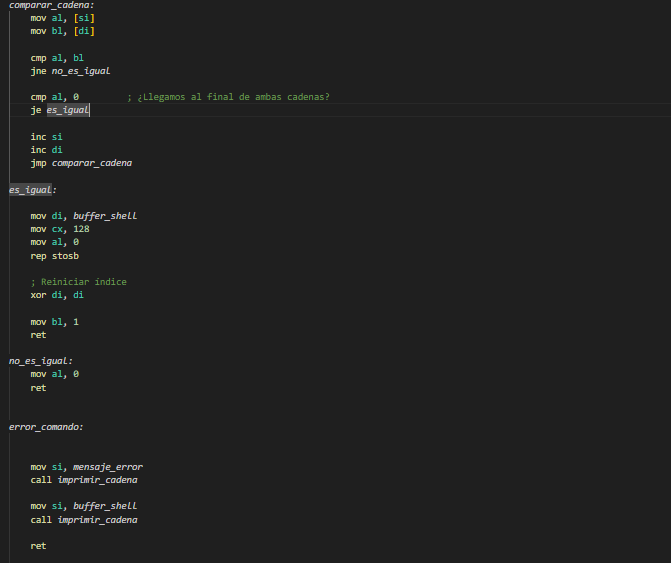Click the error_comando: label
This screenshot has height=563, width=671.
coord(45,426)
